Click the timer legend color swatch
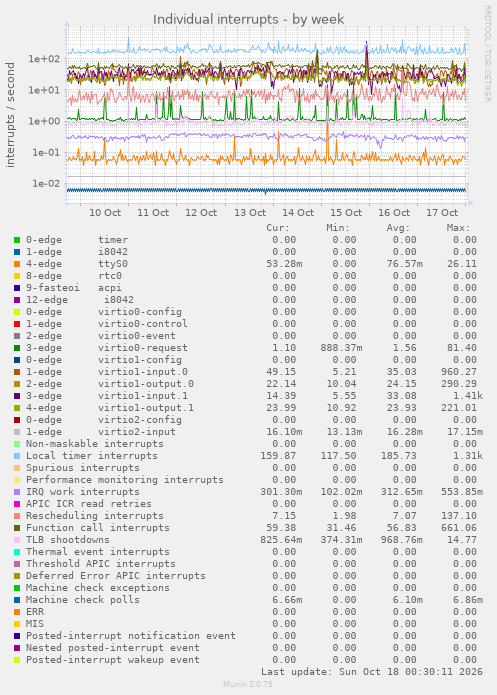 click(17, 240)
